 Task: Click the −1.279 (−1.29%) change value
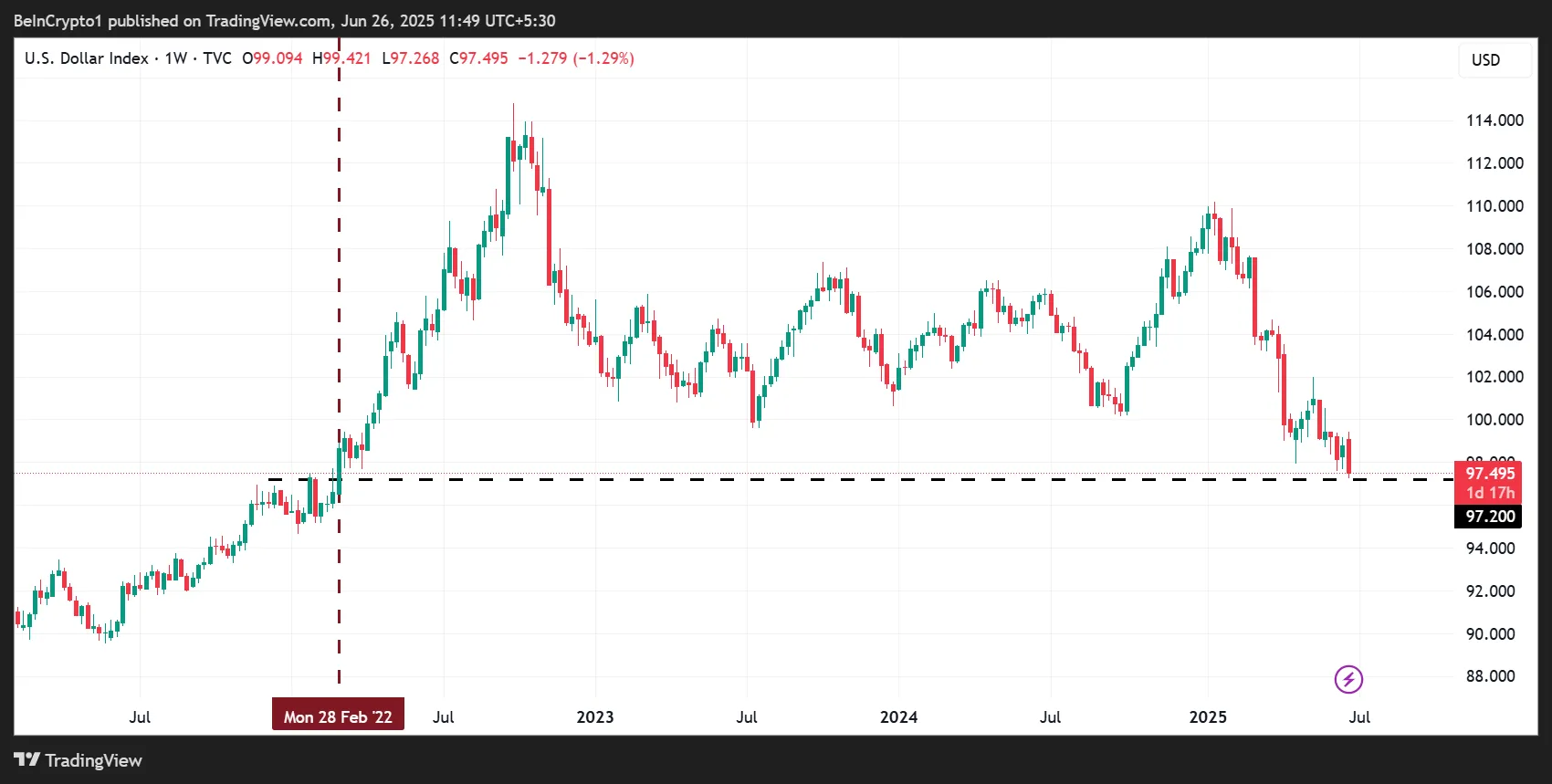576,58
